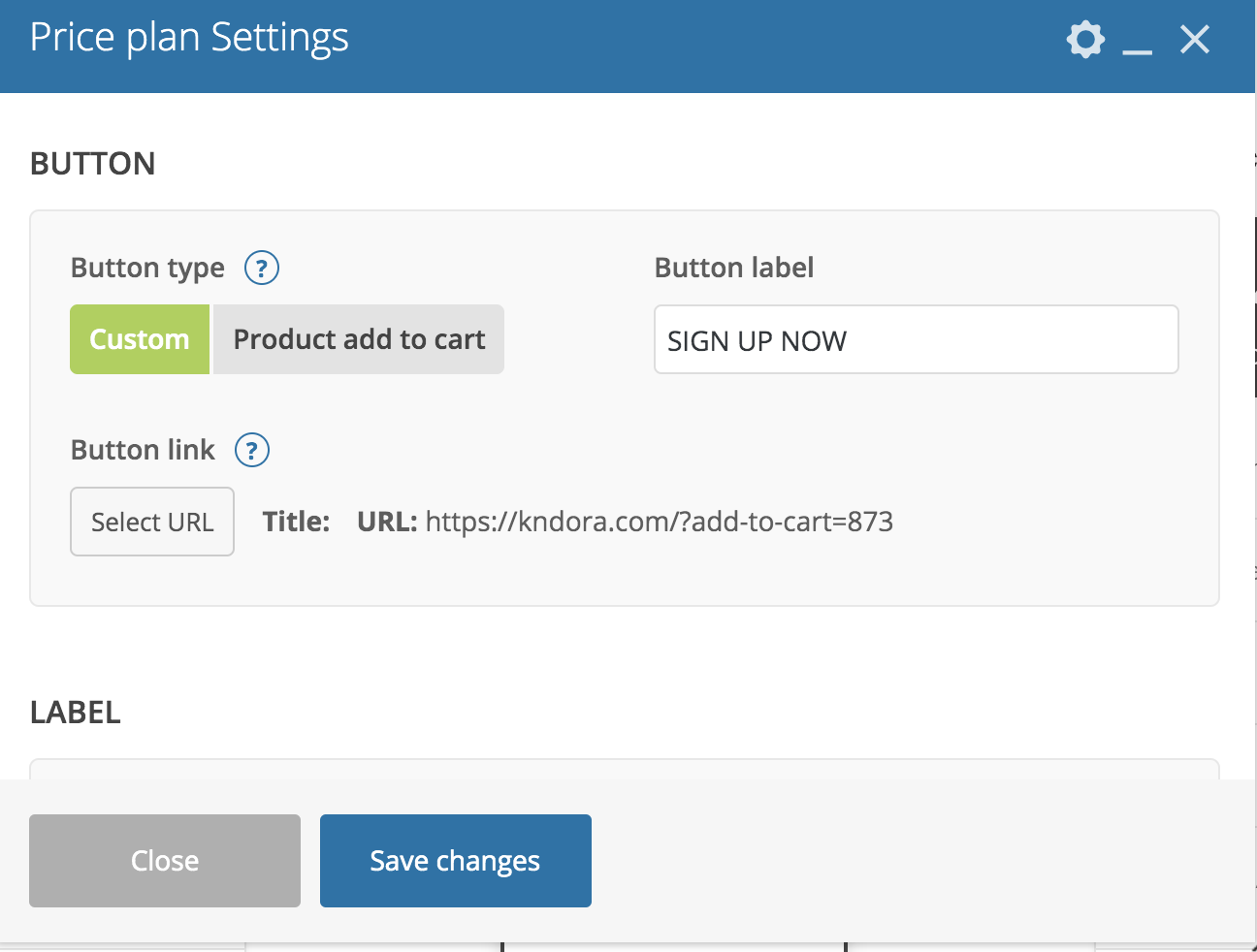
Task: Show help for Button type
Action: click(262, 268)
